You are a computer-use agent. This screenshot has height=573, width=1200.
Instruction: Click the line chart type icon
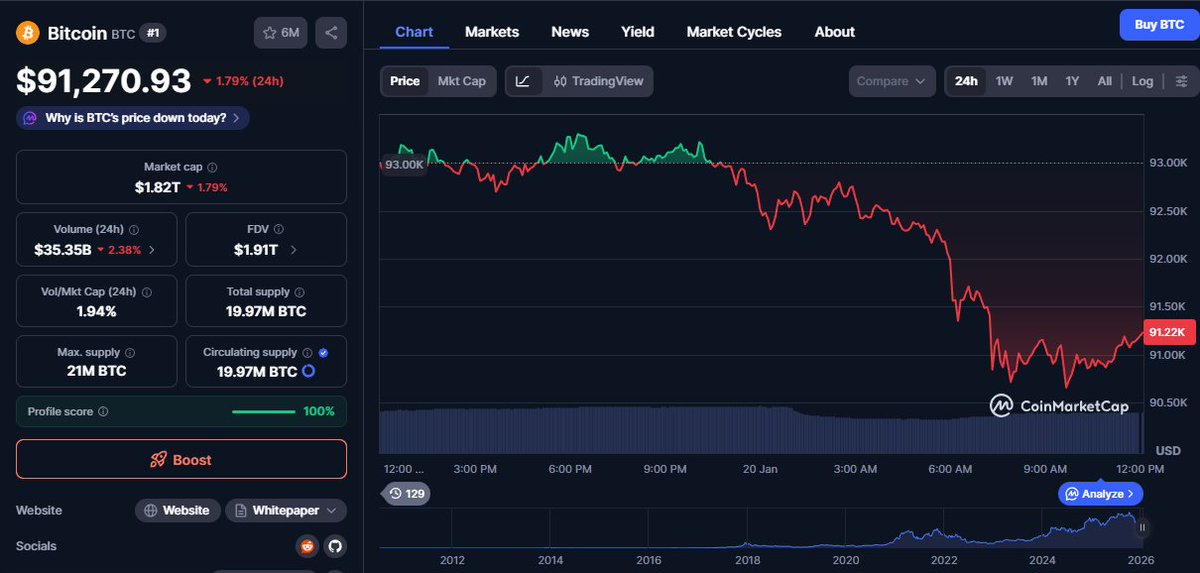pos(524,81)
